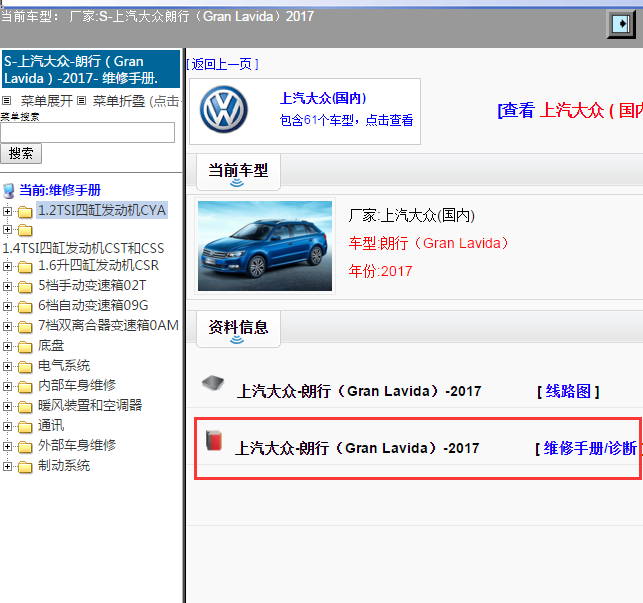Select the 内部车身维修 tree item
The image size is (643, 603).
point(77,386)
